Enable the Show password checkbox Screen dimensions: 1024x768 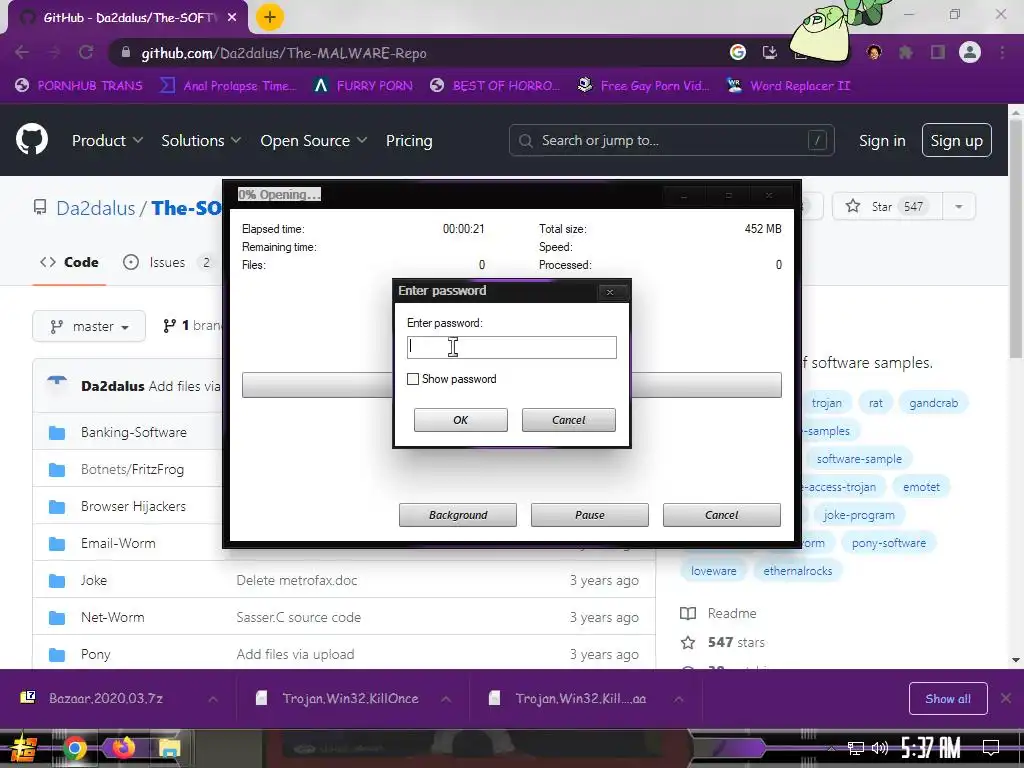pos(413,379)
